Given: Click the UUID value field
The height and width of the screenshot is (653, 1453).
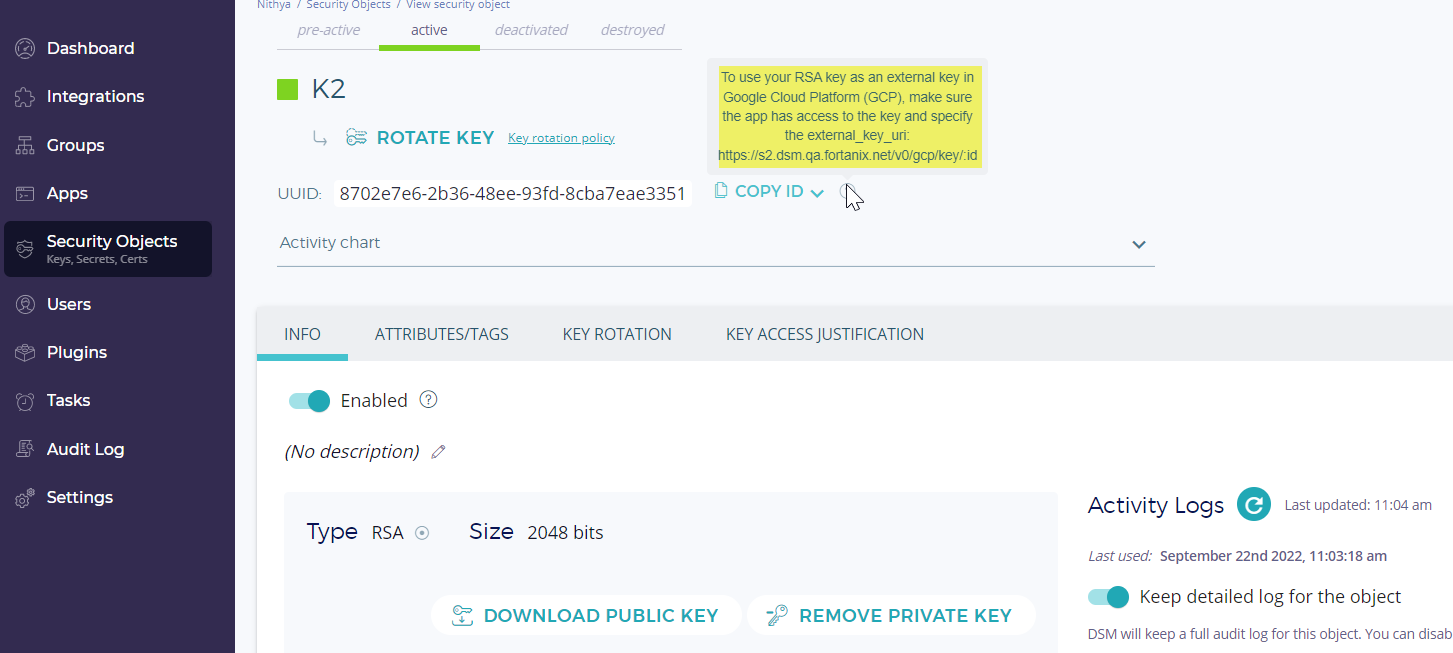Looking at the screenshot, I should click(x=512, y=194).
